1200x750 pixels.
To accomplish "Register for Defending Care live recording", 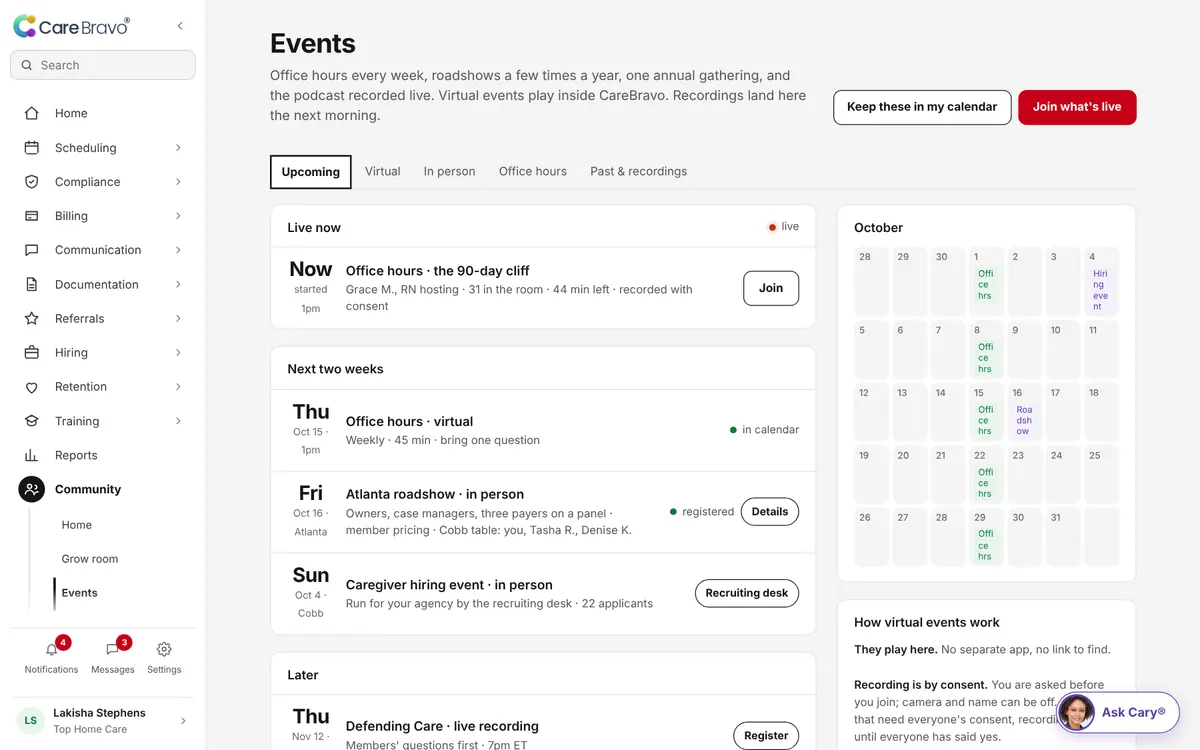I will coord(766,735).
